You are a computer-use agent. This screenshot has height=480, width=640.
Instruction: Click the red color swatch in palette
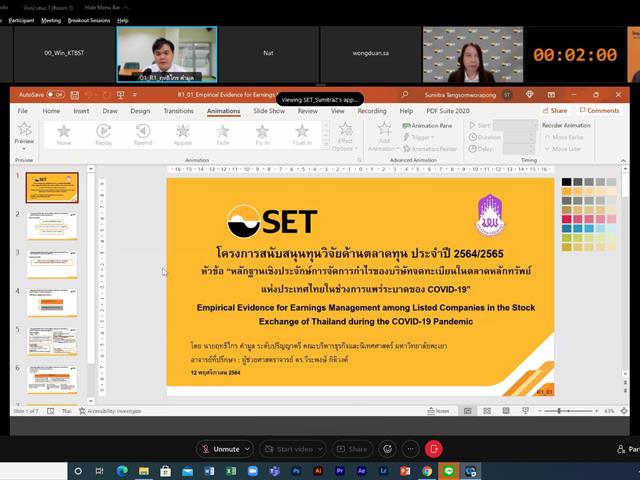click(566, 219)
